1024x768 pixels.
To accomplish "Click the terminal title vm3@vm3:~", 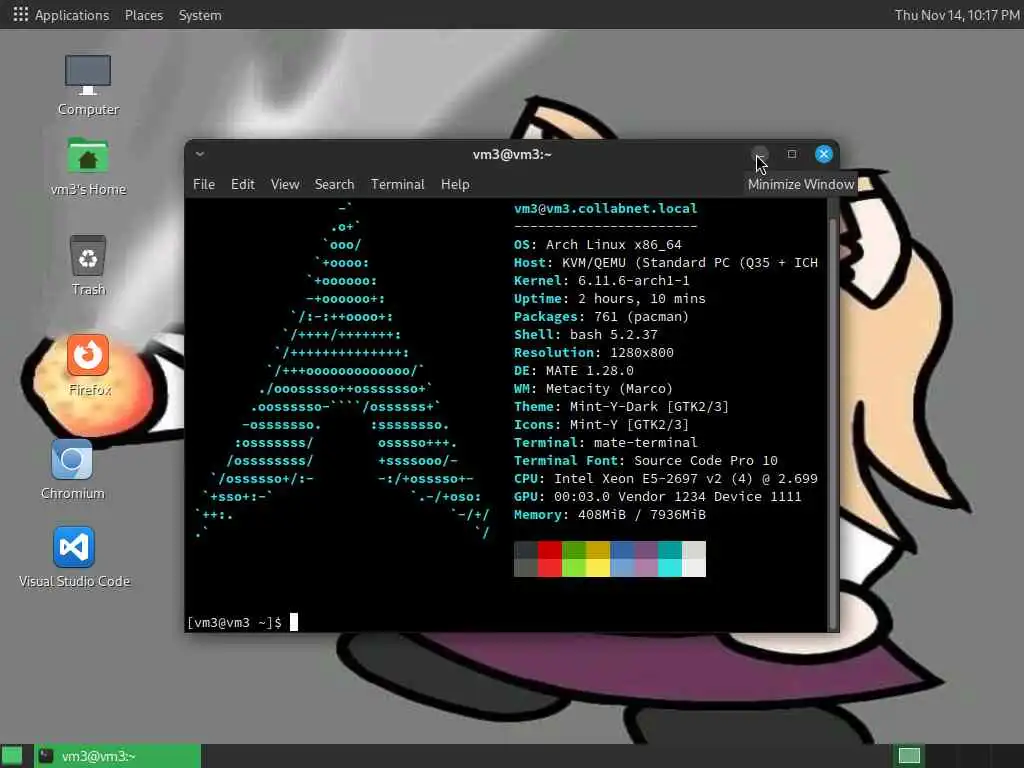I will point(512,154).
